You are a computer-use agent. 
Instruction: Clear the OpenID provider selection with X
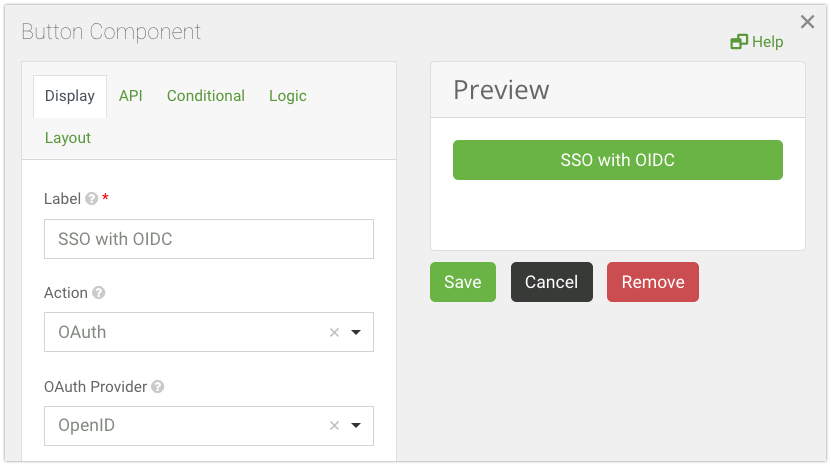[334, 426]
